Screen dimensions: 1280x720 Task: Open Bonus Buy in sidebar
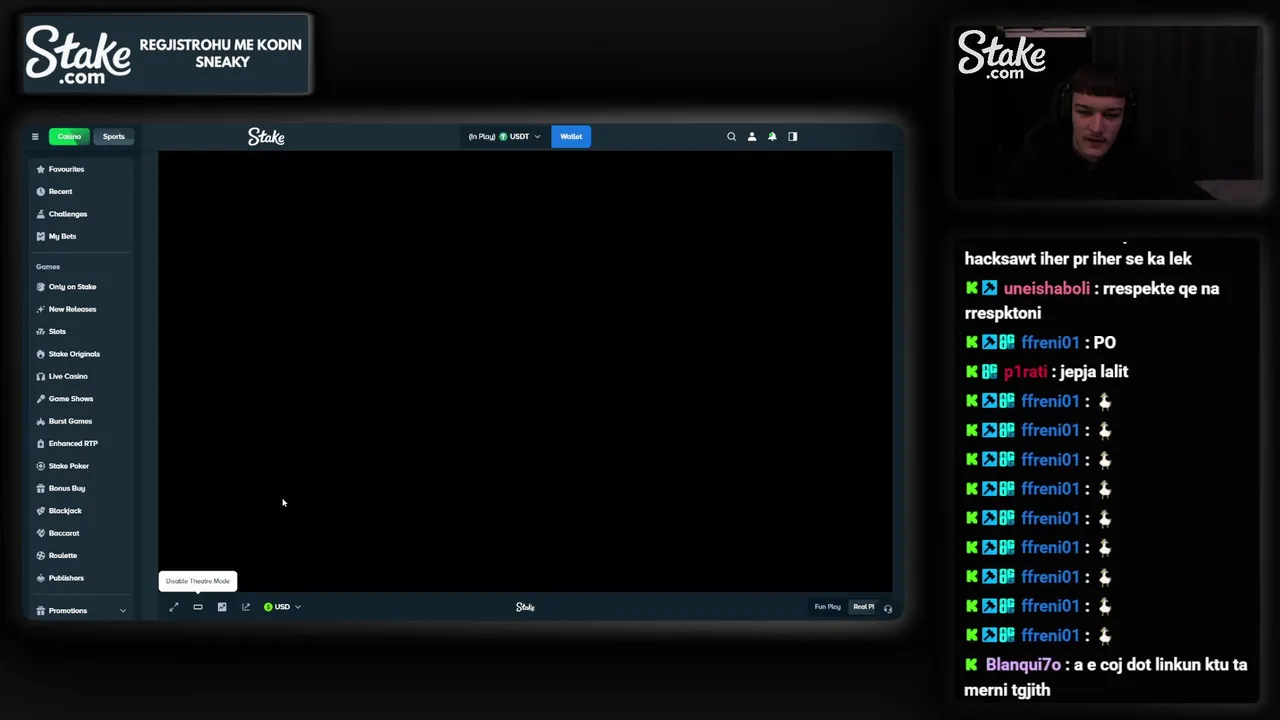point(67,488)
